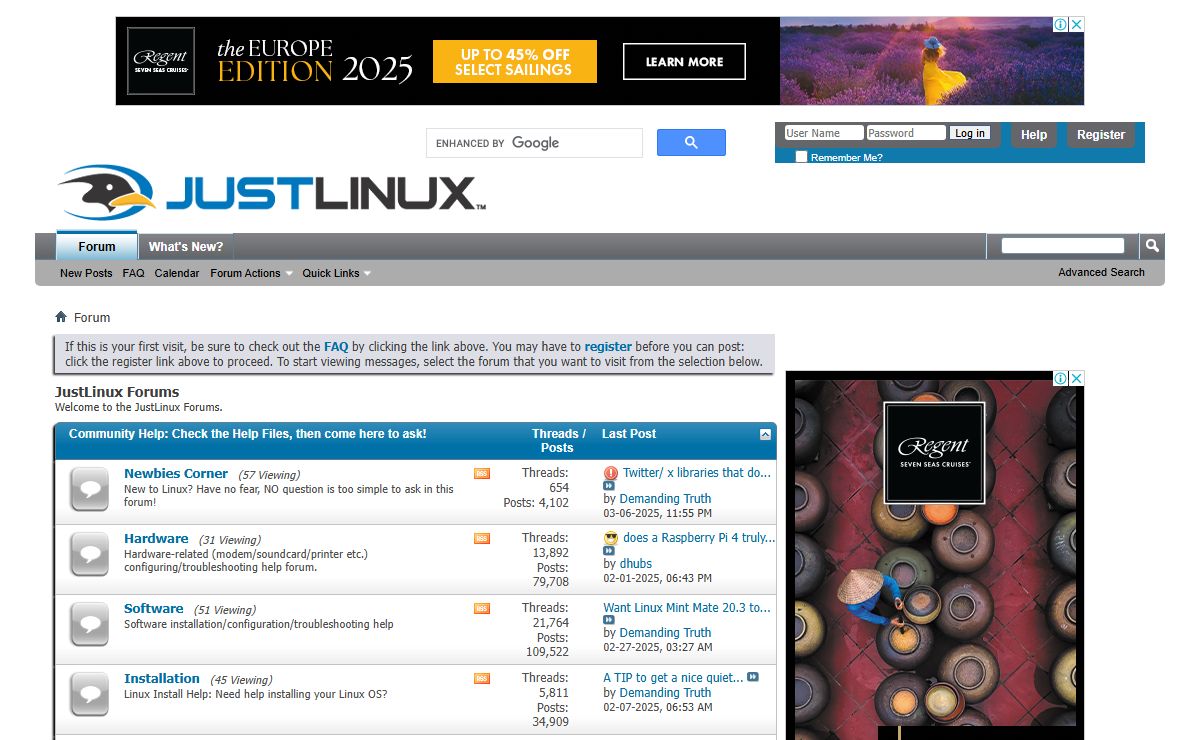The image size is (1200, 740).
Task: Go to last post of quiet TIP thread
Action: tap(753, 677)
